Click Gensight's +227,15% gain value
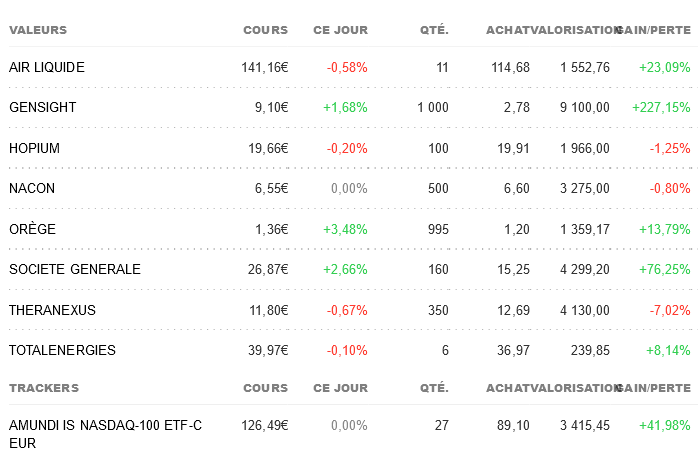The height and width of the screenshot is (453, 698). tap(661, 107)
